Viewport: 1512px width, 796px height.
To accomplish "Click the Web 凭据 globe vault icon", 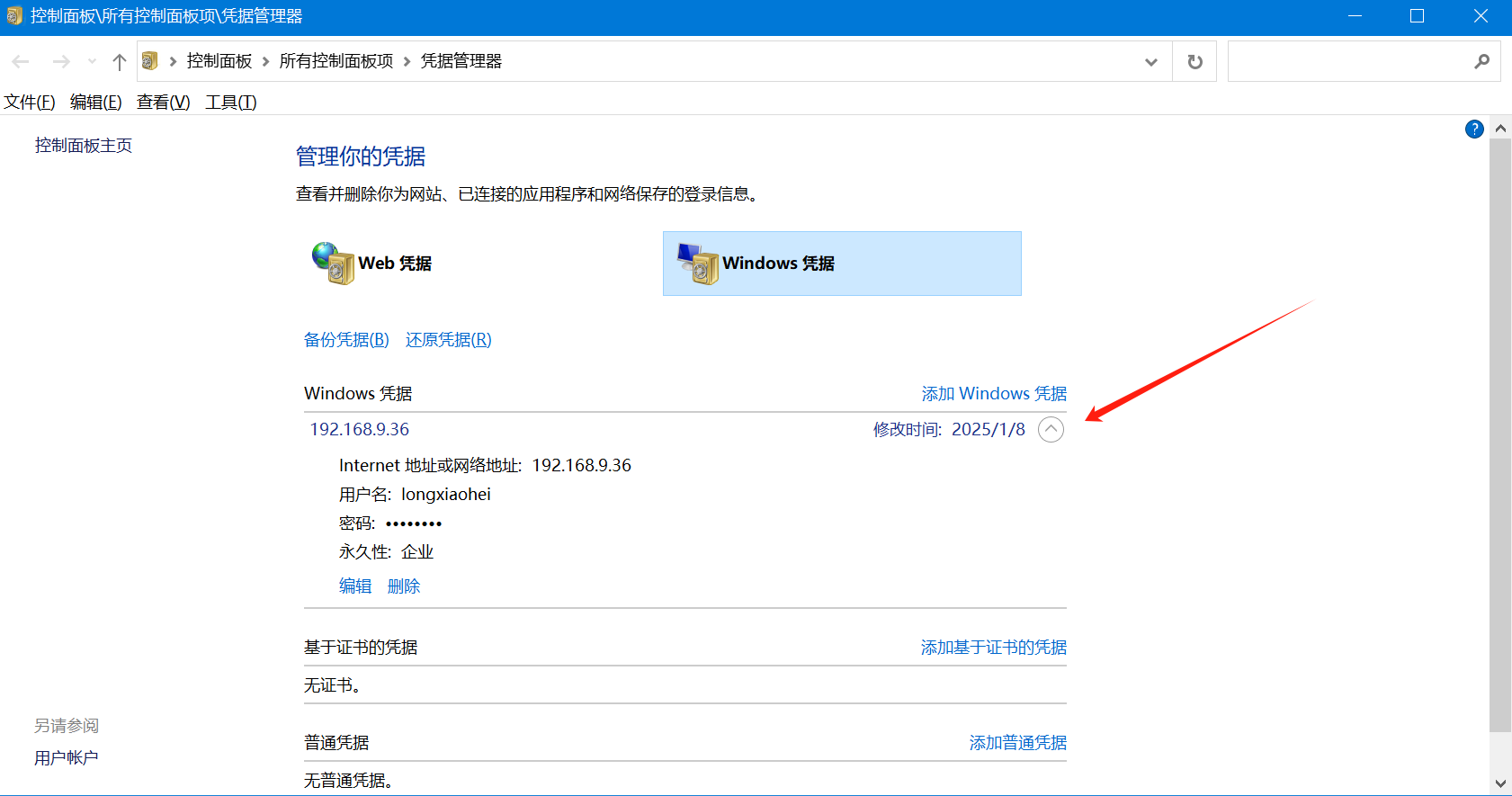I will [333, 263].
